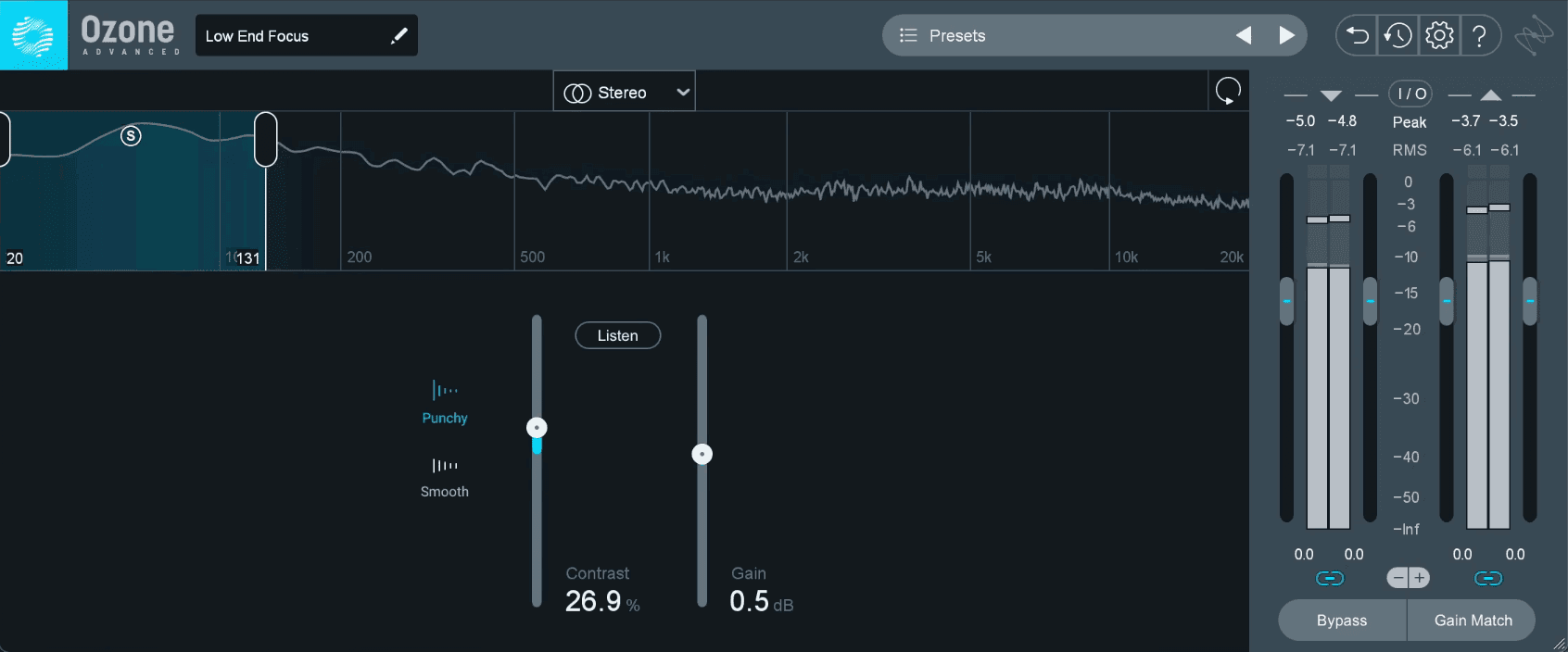The width and height of the screenshot is (1568, 652).
Task: Click the RMS label in meters
Action: (x=1410, y=150)
